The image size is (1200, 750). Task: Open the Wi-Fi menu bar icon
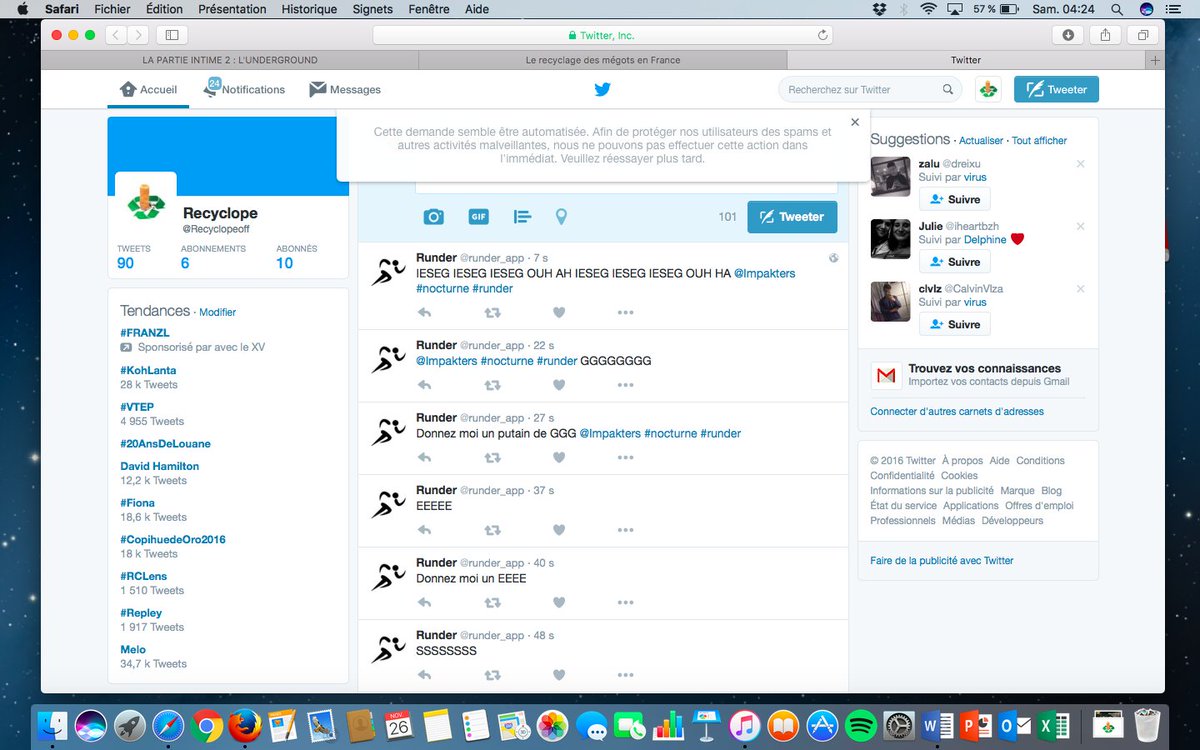click(x=929, y=9)
